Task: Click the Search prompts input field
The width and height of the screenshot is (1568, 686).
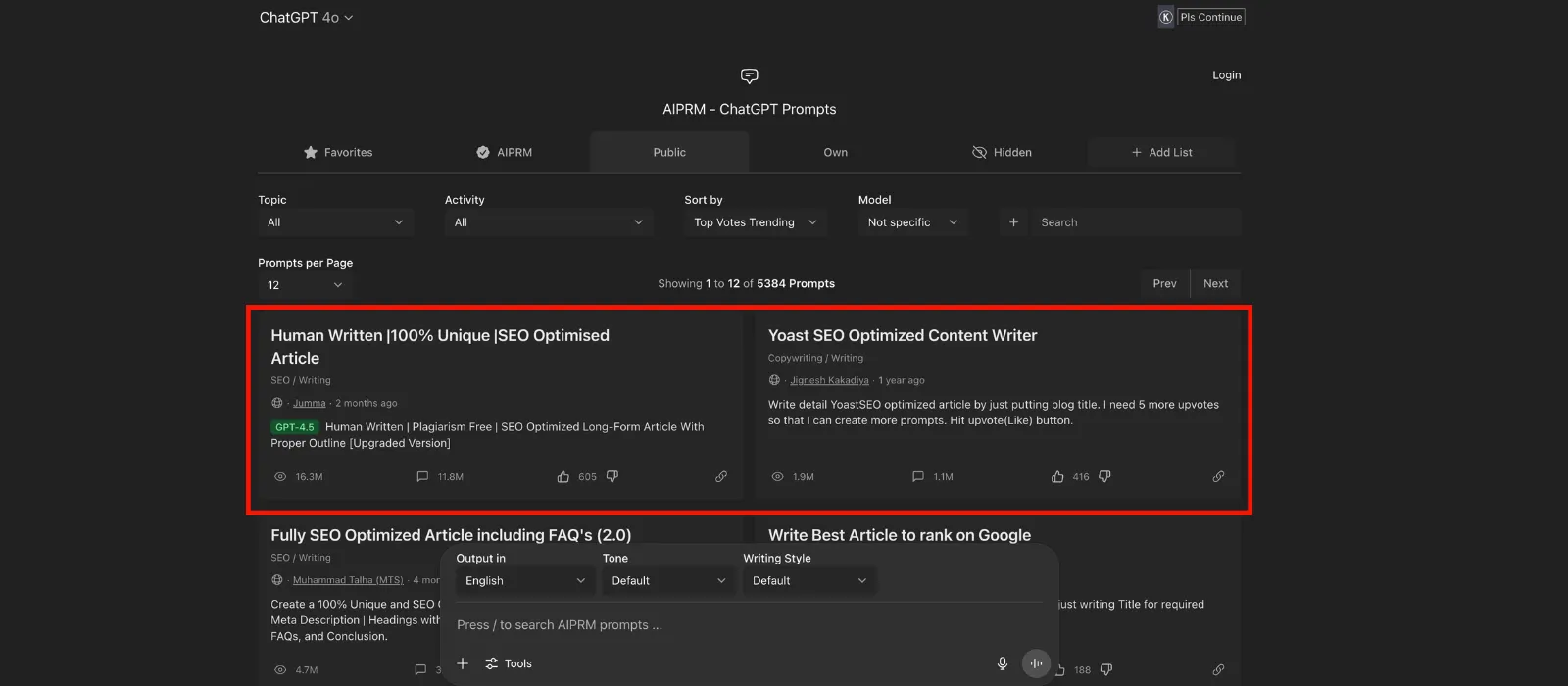Action: 1135,222
